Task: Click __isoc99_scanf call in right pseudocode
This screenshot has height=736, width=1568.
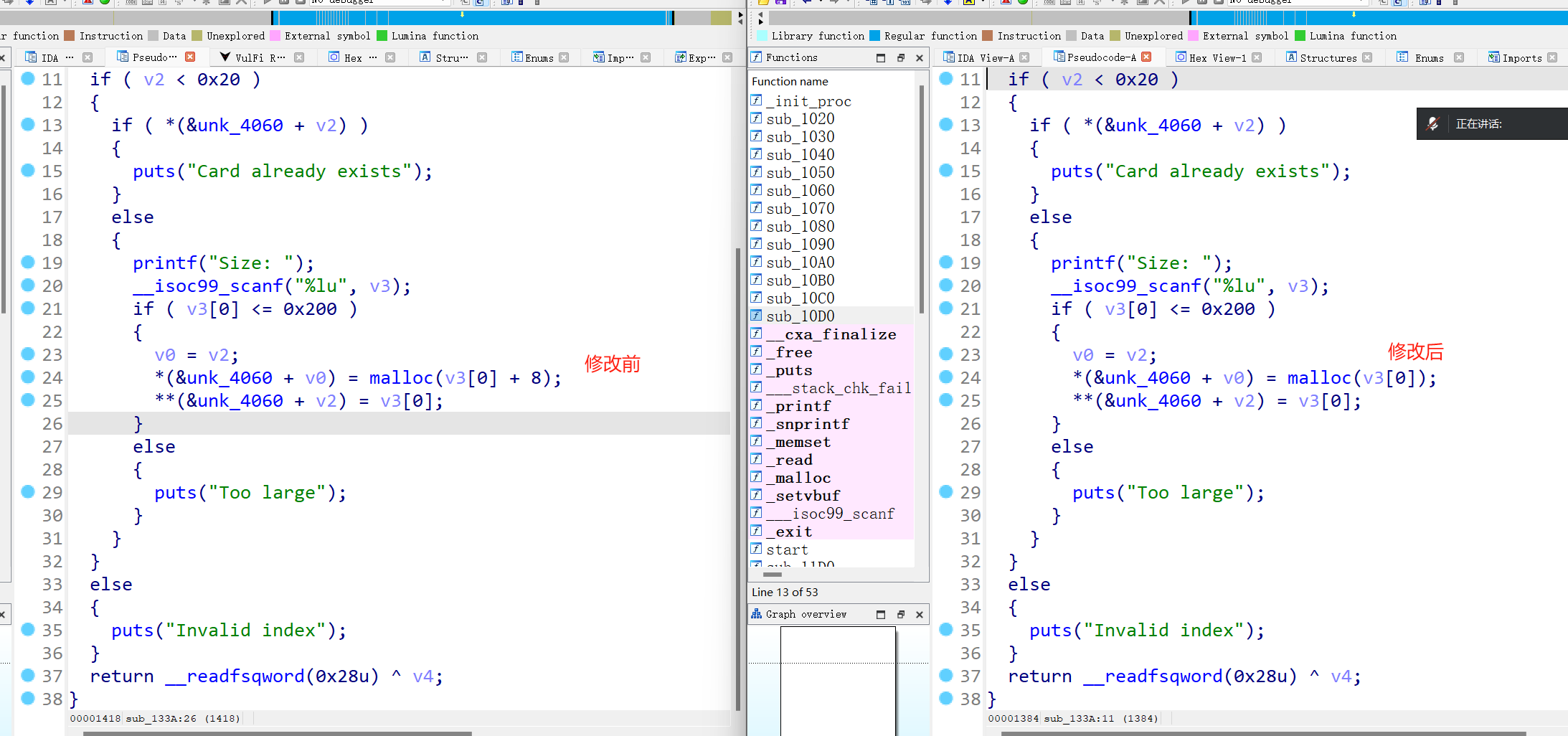Action: click(1125, 286)
